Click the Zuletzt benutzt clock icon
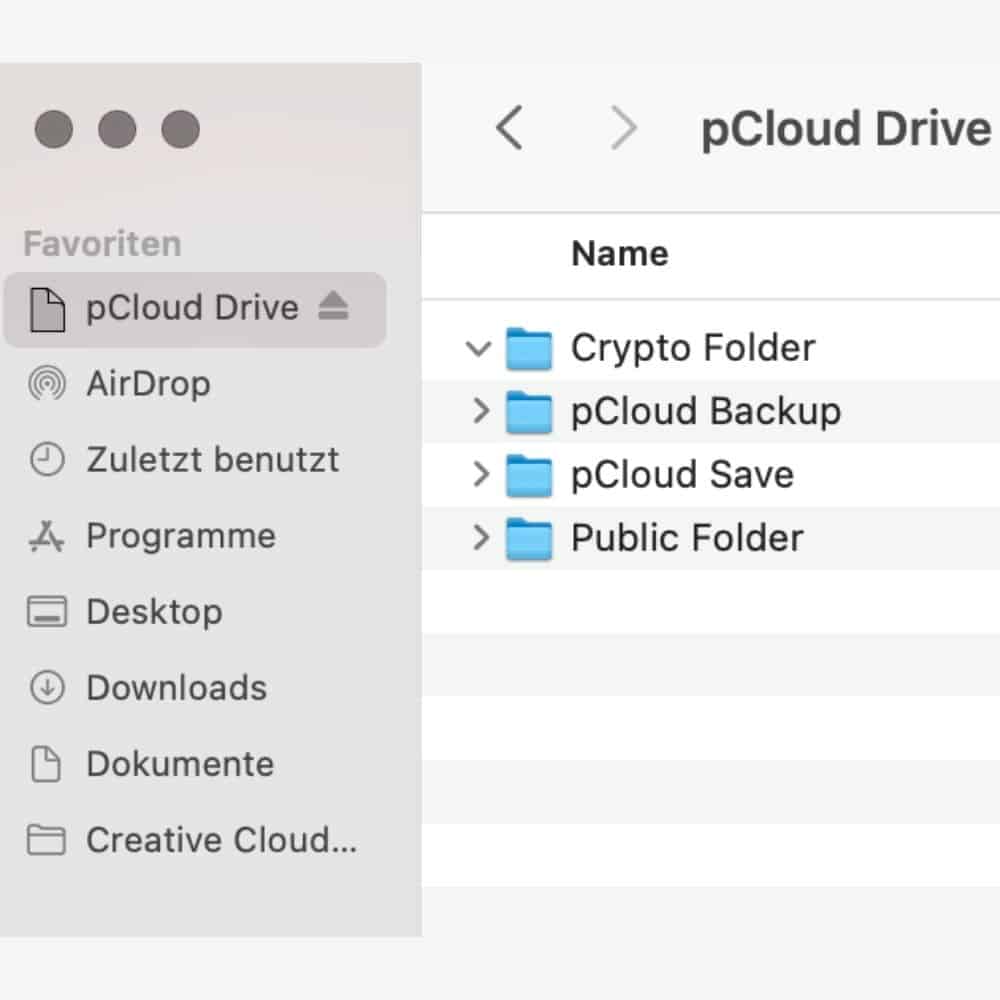 [47, 459]
